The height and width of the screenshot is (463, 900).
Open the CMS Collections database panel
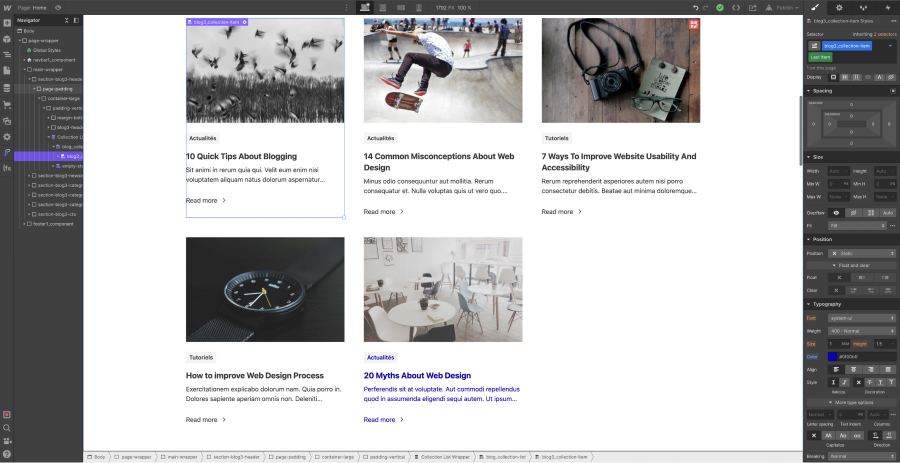(7, 88)
